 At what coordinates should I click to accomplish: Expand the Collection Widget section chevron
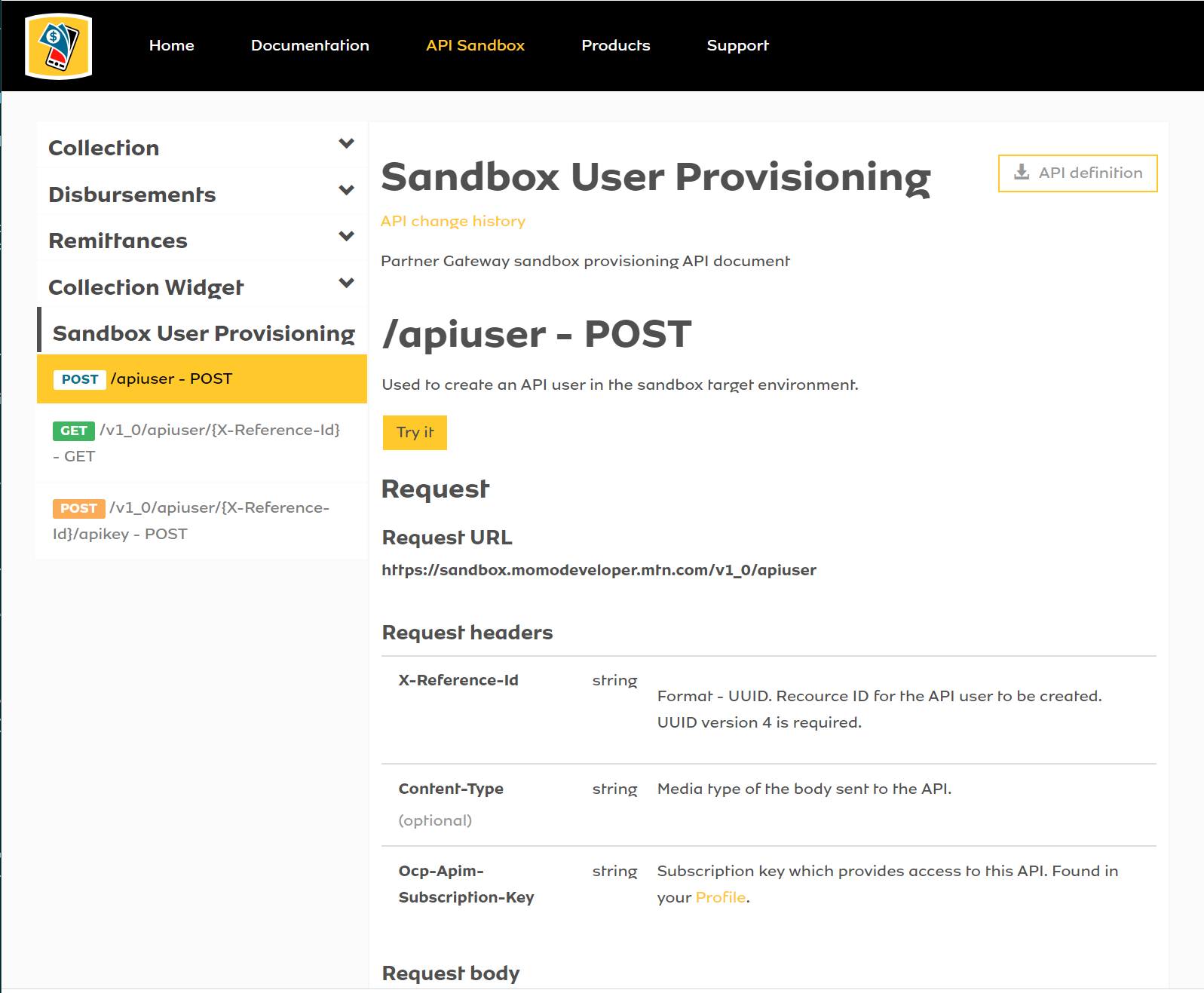coord(347,283)
